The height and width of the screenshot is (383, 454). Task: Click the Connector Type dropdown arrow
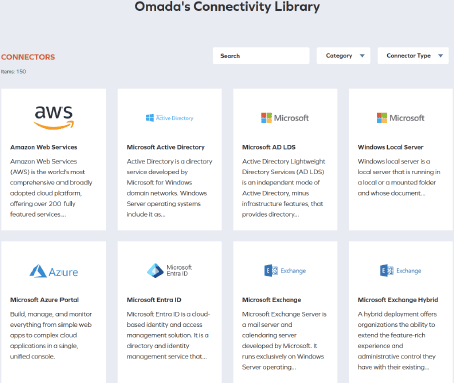(x=441, y=56)
